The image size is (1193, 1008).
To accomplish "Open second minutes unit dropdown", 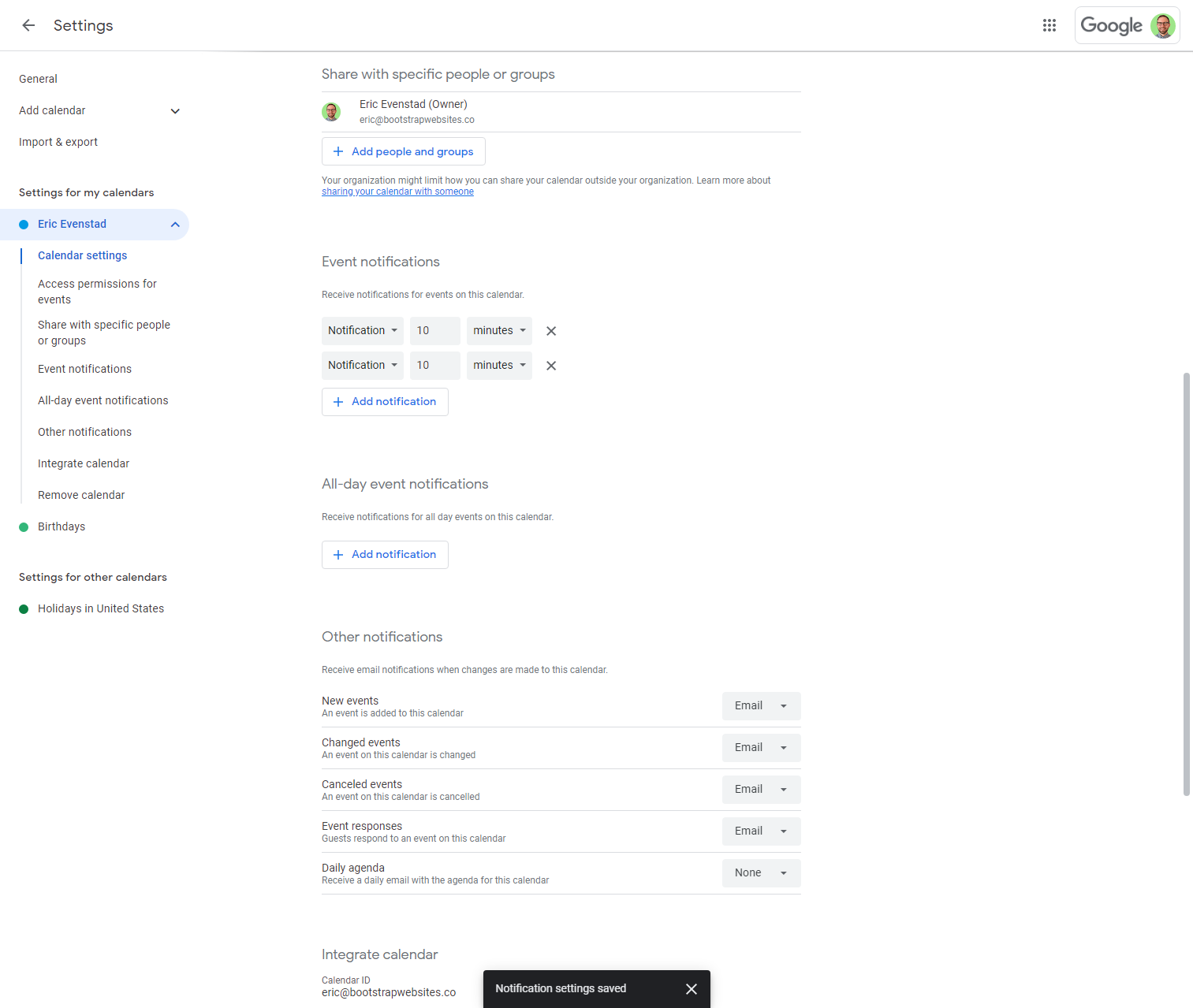I will coord(499,366).
